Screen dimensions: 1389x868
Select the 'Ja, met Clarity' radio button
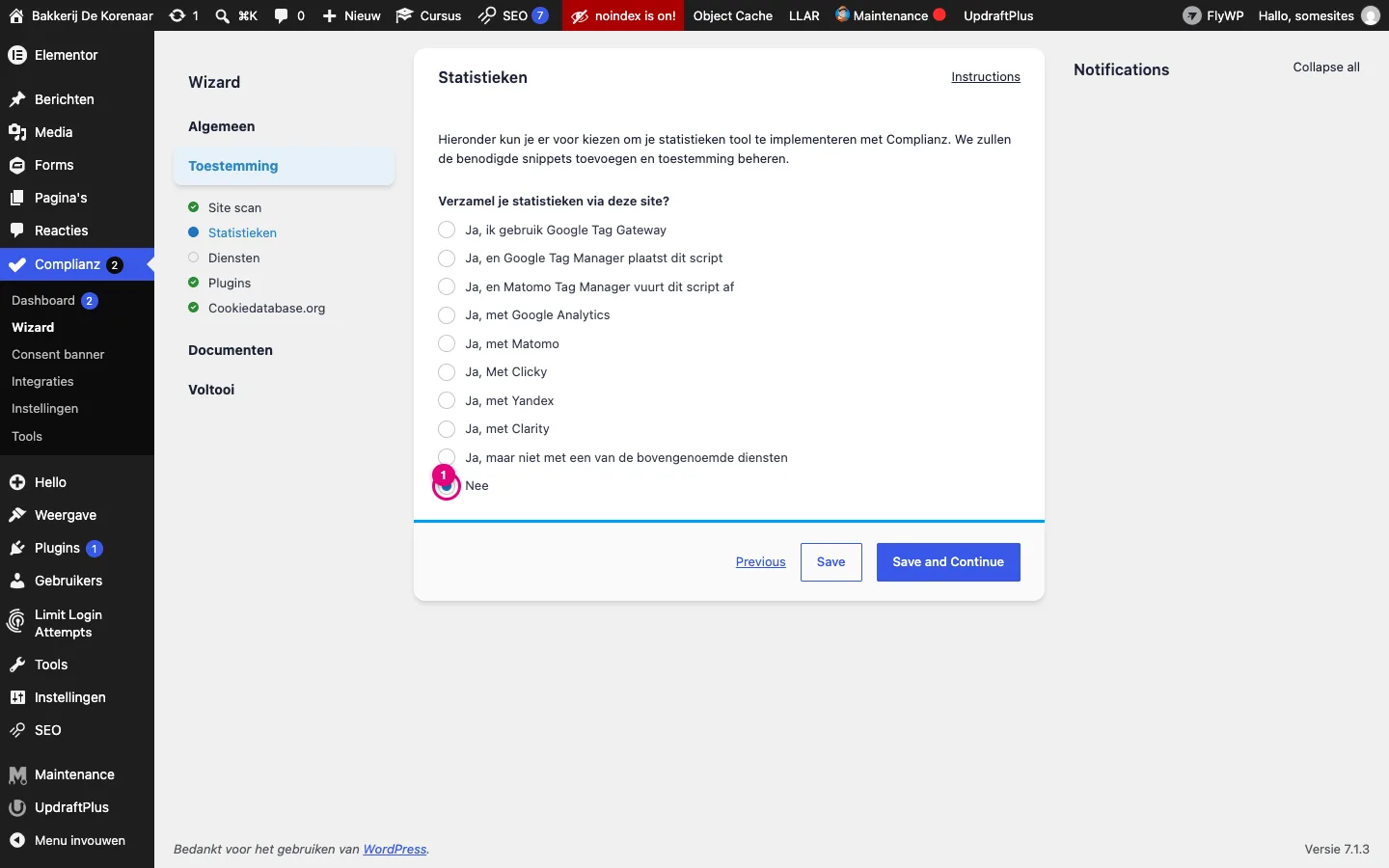pos(447,429)
